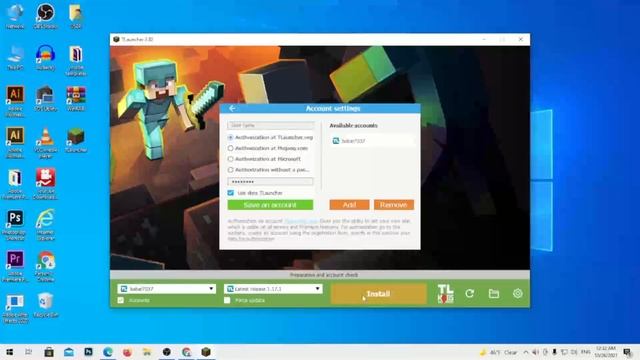
Task: Open Microsoft Edge from taskbar
Action: (108, 352)
